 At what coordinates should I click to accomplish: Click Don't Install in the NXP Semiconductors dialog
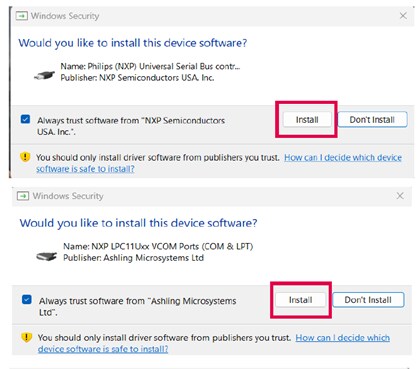372,120
